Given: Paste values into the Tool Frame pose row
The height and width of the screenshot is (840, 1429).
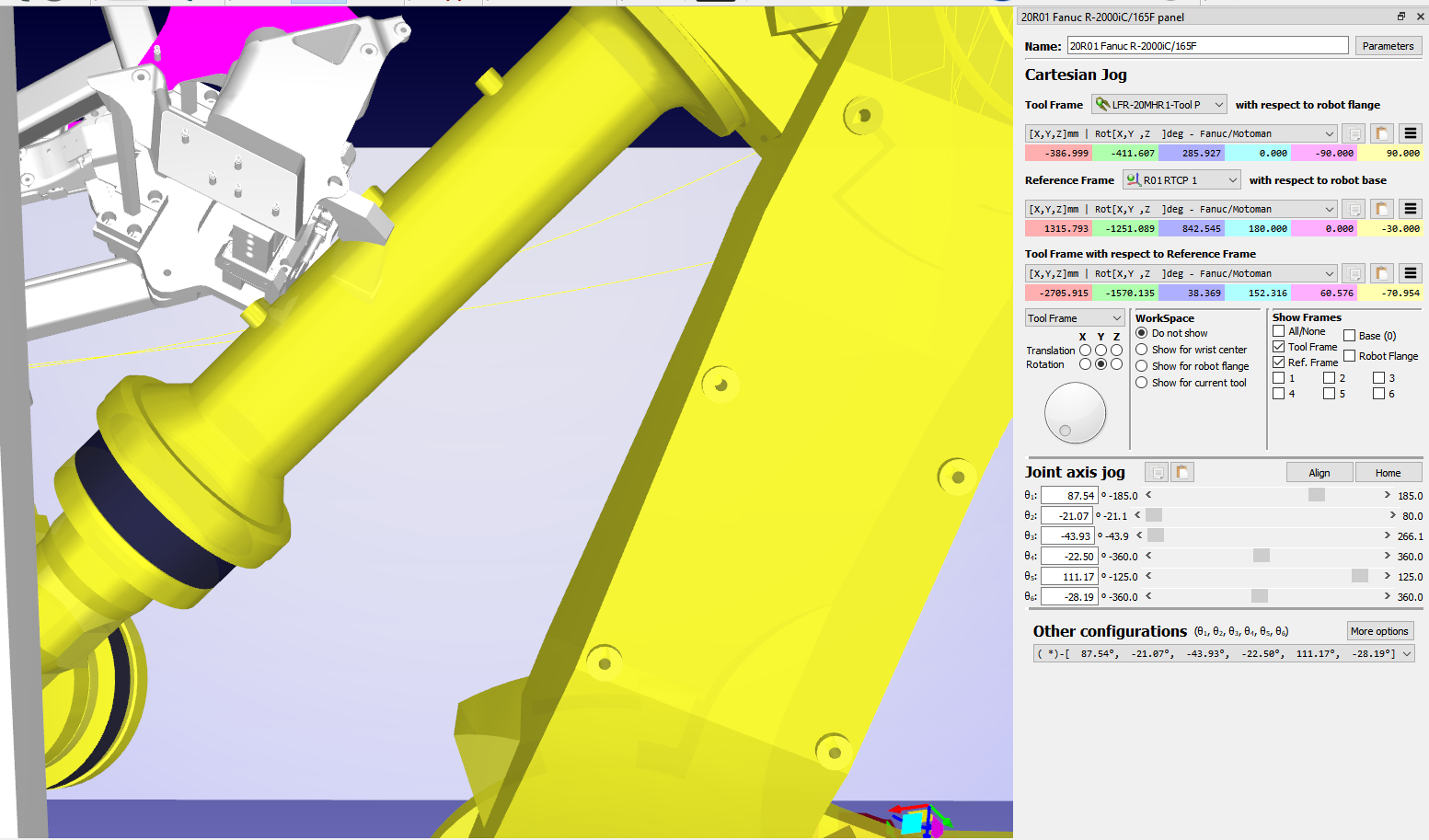Looking at the screenshot, I should pyautogui.click(x=1381, y=133).
